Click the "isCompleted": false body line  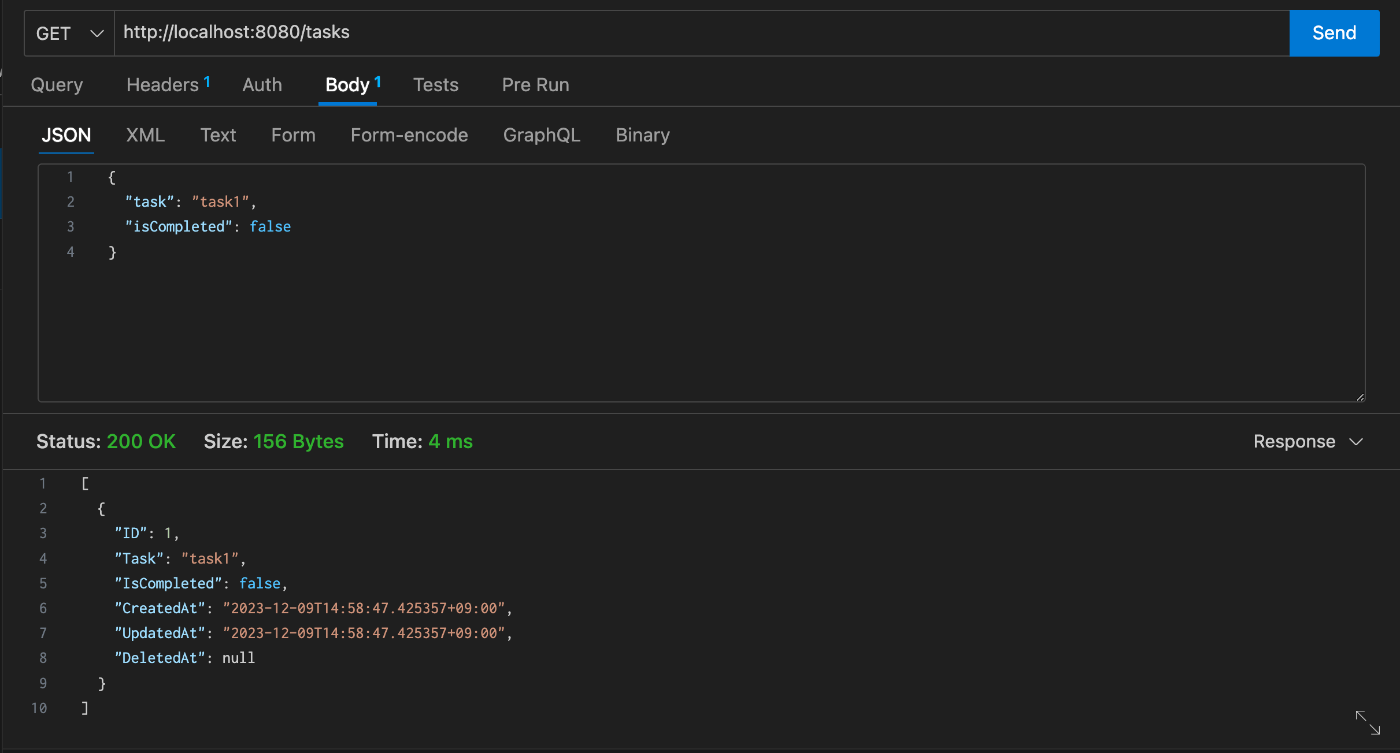coord(208,227)
